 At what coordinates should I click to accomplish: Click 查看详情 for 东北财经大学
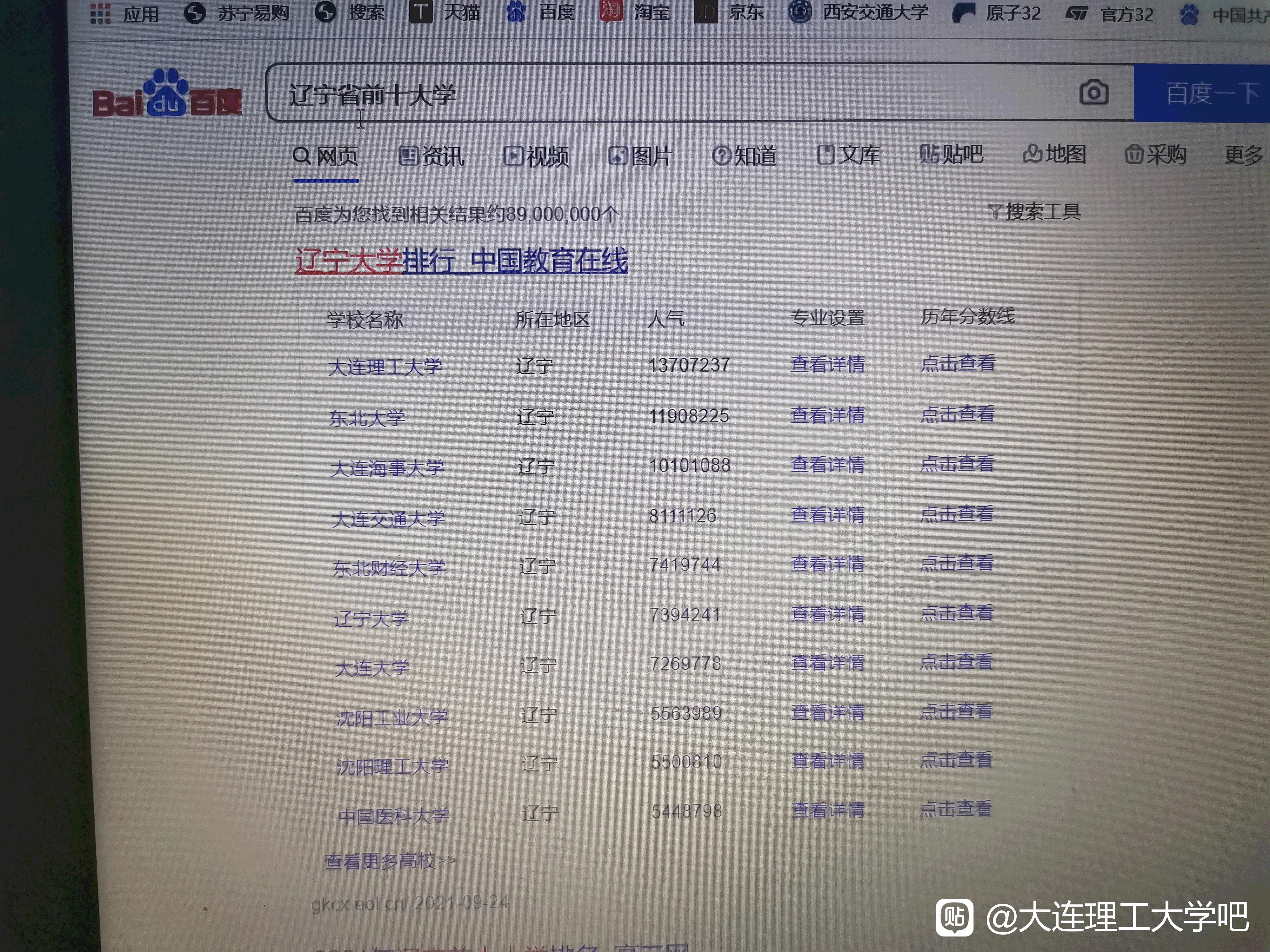(827, 564)
